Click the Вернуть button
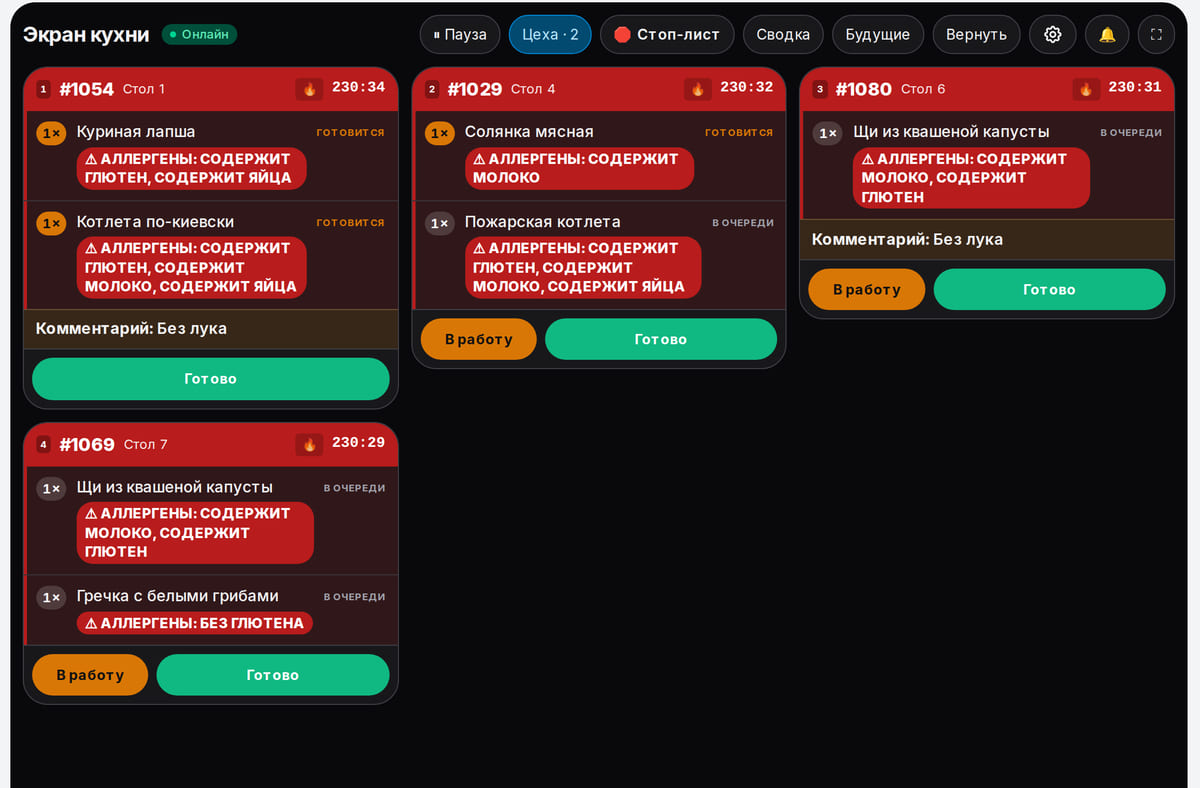Viewport: 1200px width, 788px height. [976, 34]
